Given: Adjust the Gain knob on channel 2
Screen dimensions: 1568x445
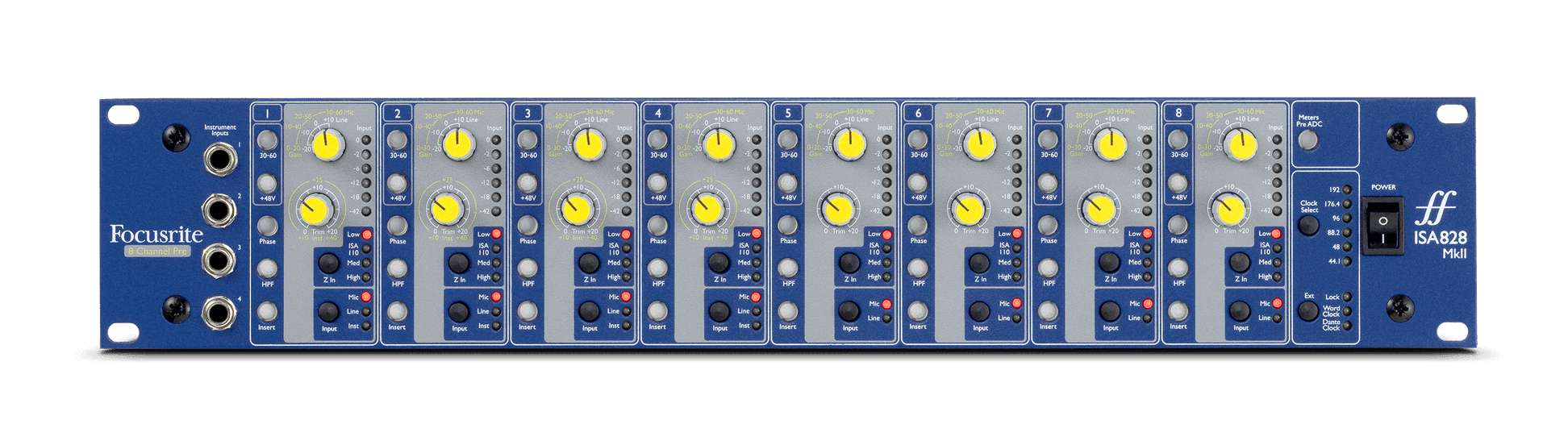Looking at the screenshot, I should click(457, 146).
